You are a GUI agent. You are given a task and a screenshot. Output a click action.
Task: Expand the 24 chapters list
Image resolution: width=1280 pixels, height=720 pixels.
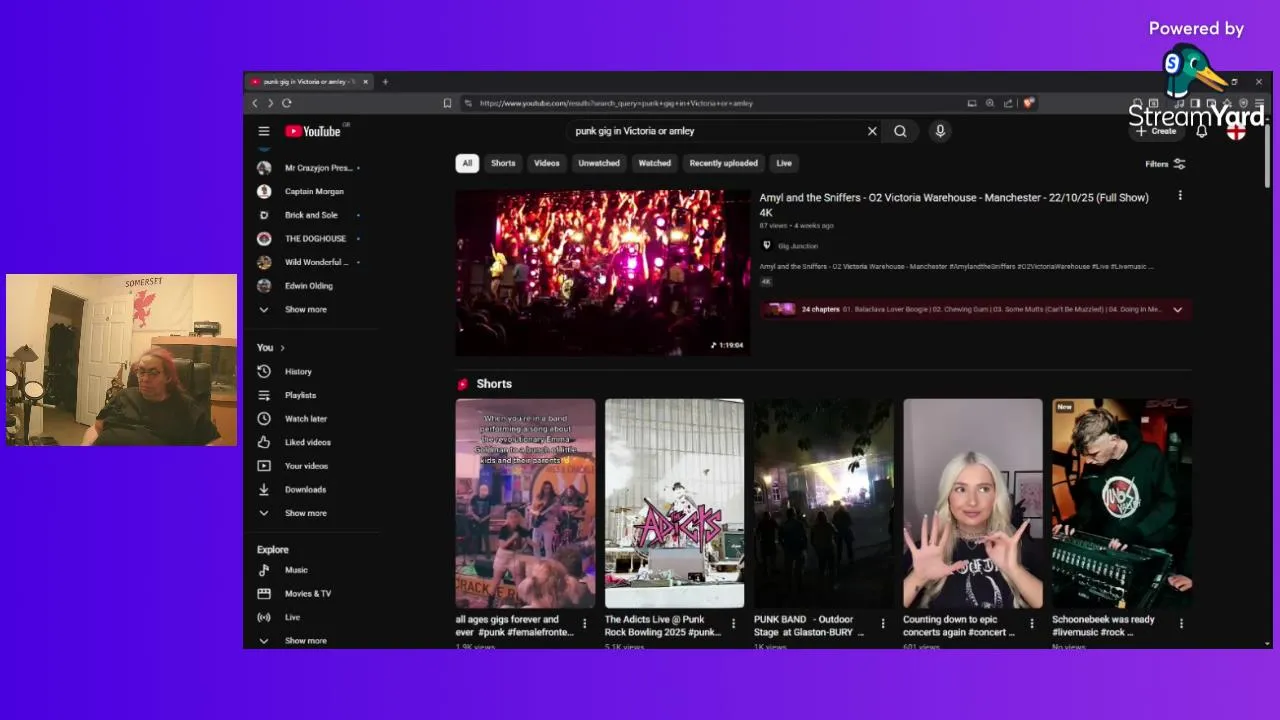(1177, 310)
